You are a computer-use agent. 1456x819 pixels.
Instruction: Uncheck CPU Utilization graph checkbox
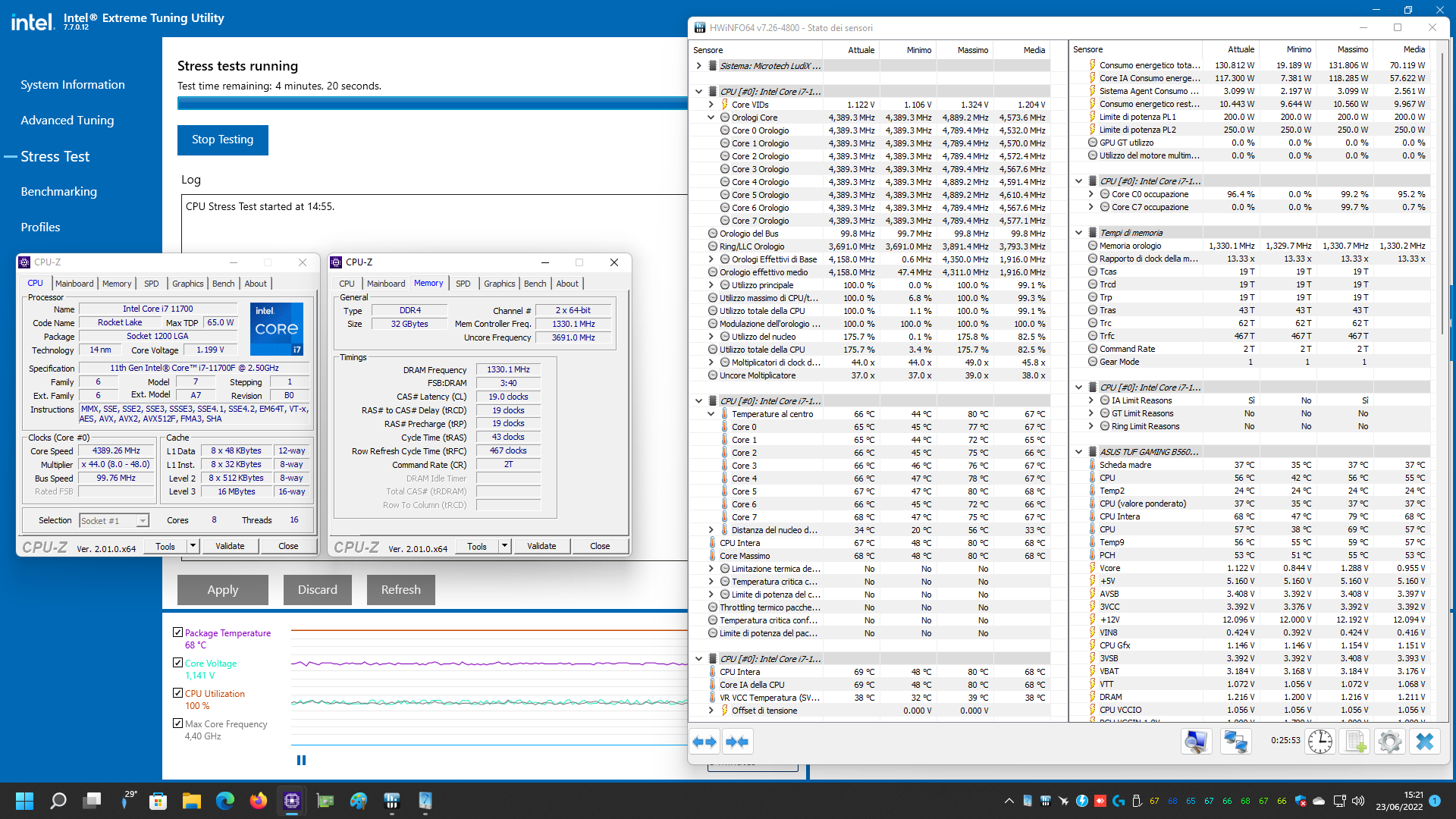click(177, 693)
